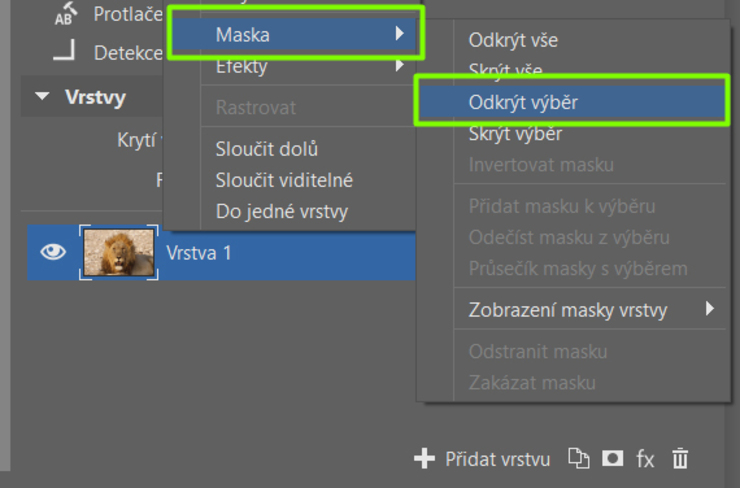Click the add mask icon in the layers footer
Screen dimensions: 740x488
612,459
